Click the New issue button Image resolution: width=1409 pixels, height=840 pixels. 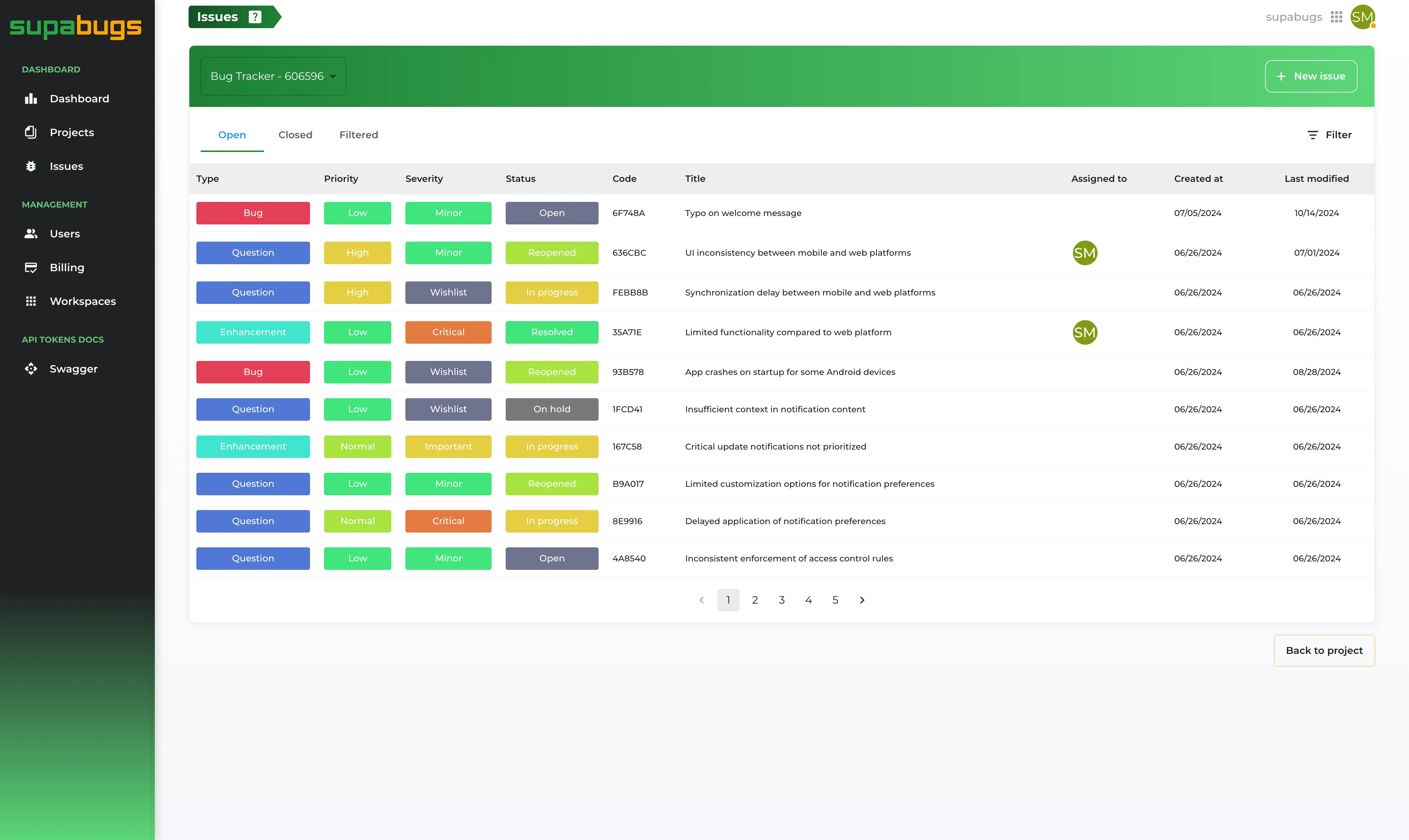[1310, 76]
